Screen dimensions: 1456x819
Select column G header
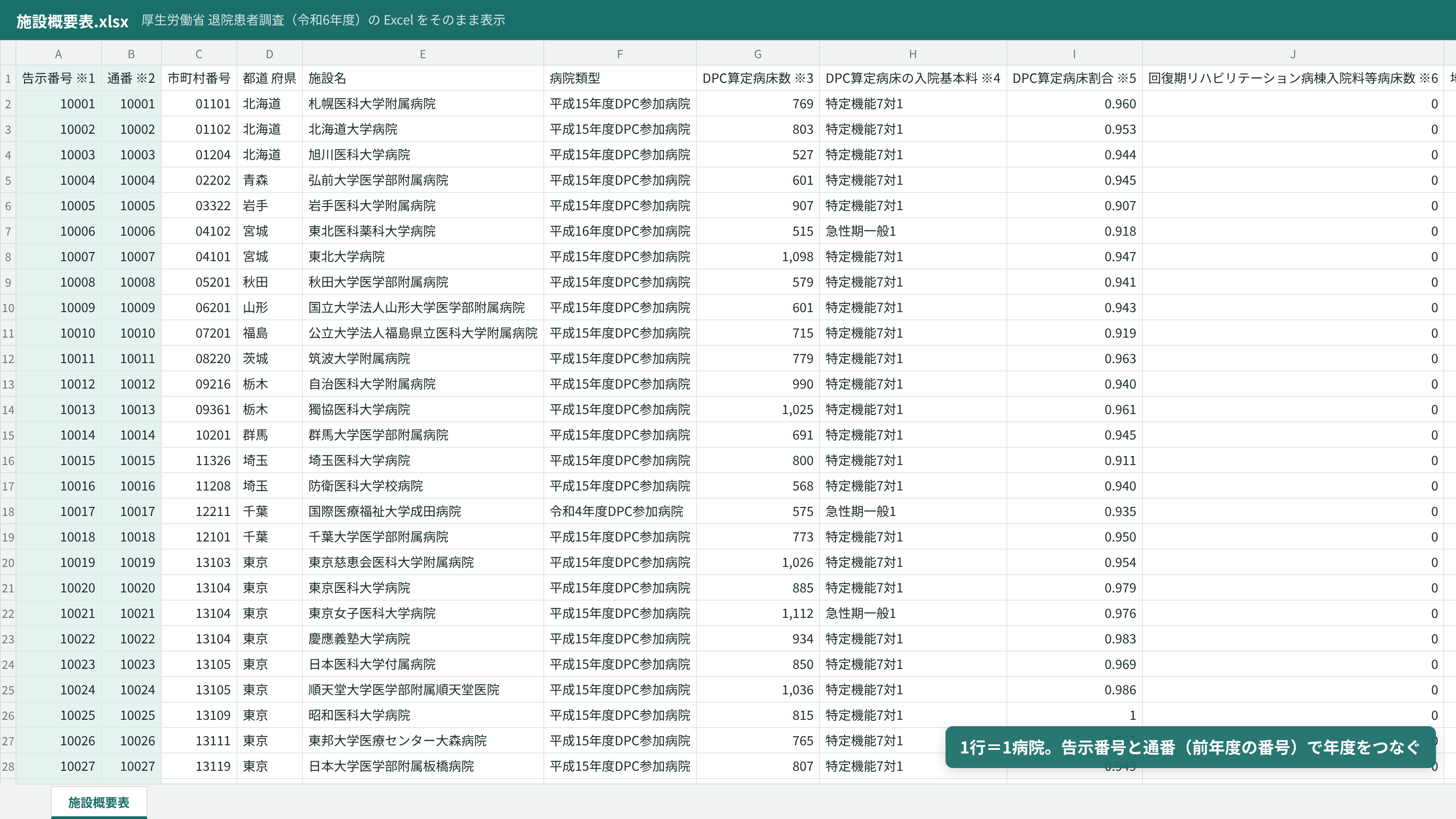click(x=758, y=54)
